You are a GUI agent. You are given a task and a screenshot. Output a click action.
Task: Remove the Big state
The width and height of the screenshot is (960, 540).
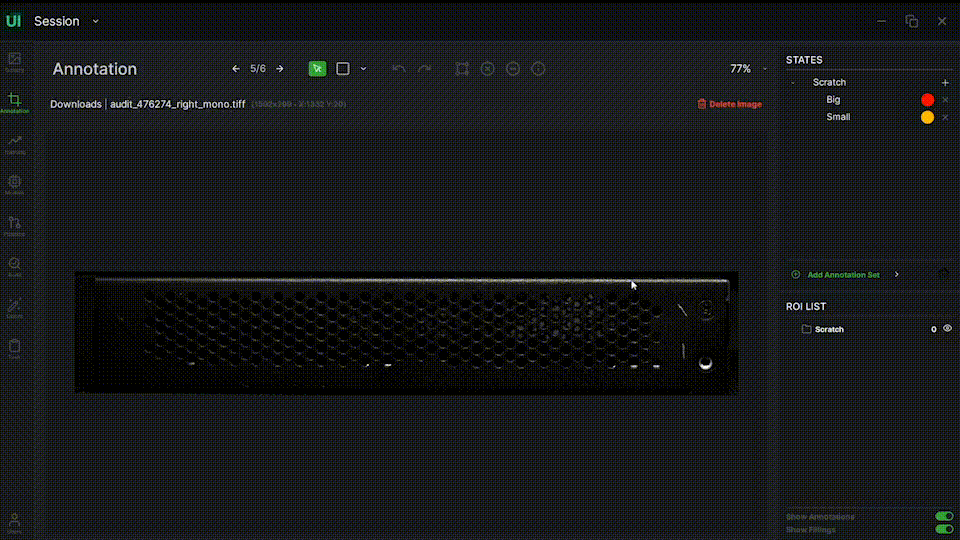point(945,100)
